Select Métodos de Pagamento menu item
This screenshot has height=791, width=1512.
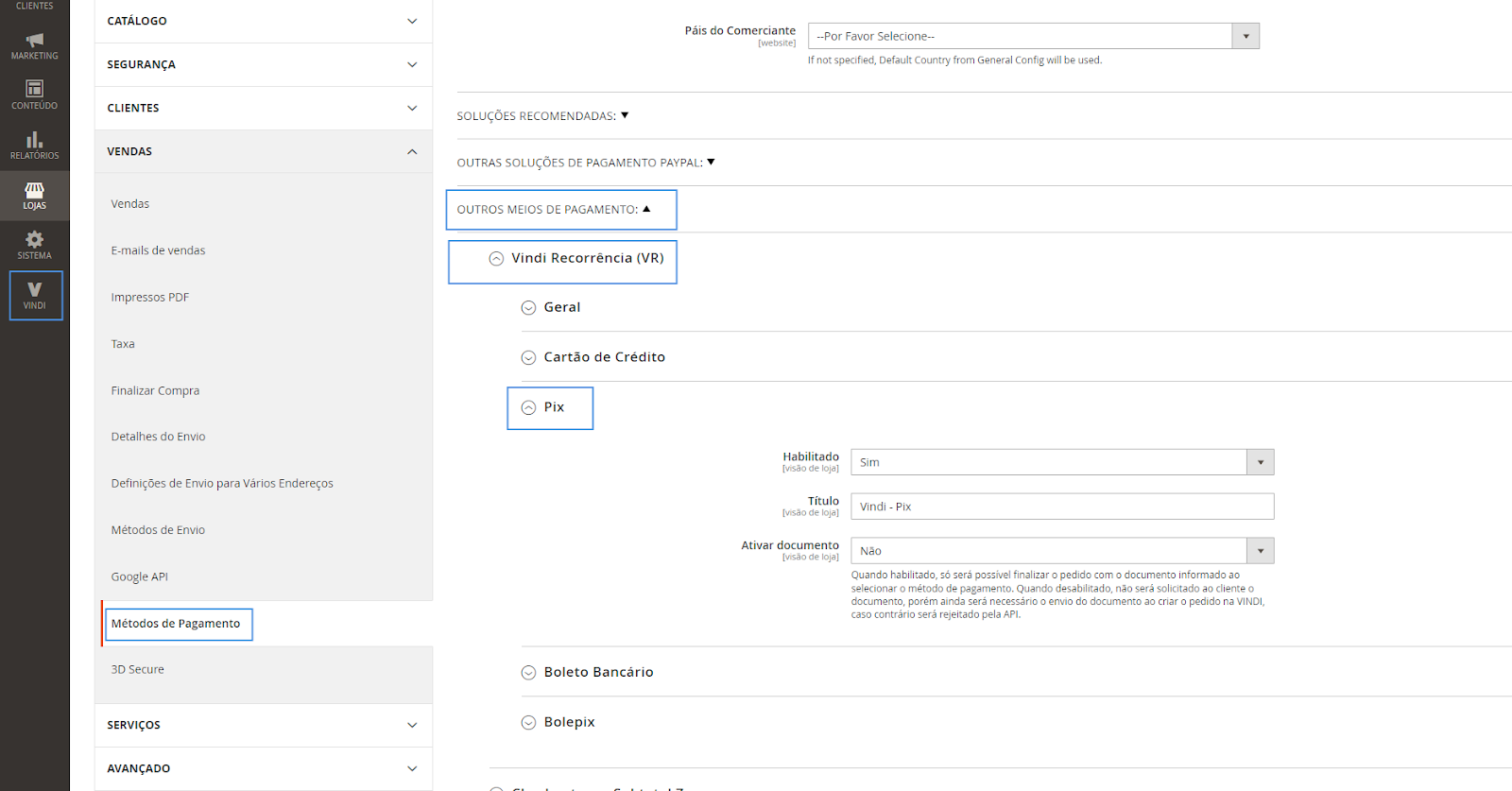[x=176, y=624]
